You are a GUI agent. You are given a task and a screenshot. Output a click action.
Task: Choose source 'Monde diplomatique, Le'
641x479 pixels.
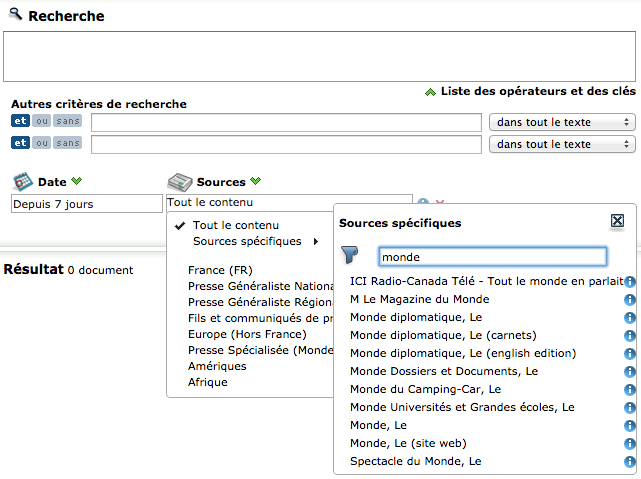[x=416, y=317]
